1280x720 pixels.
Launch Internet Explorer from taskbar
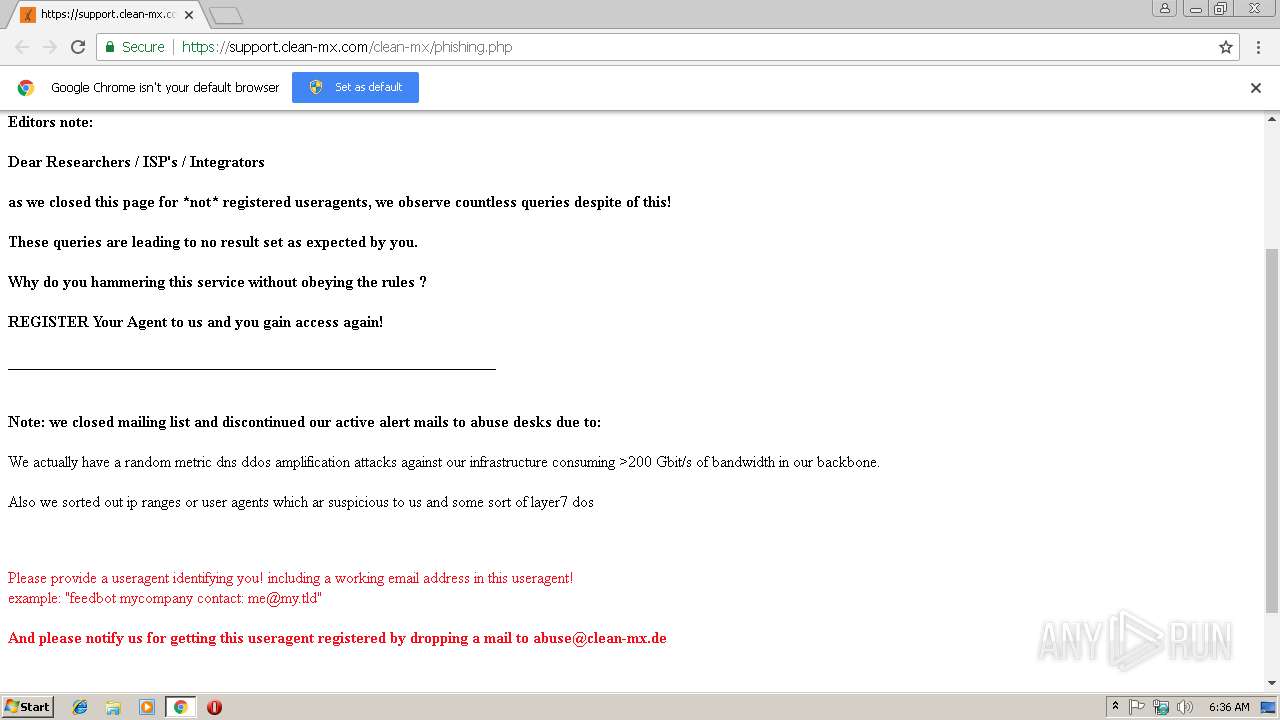pos(80,707)
